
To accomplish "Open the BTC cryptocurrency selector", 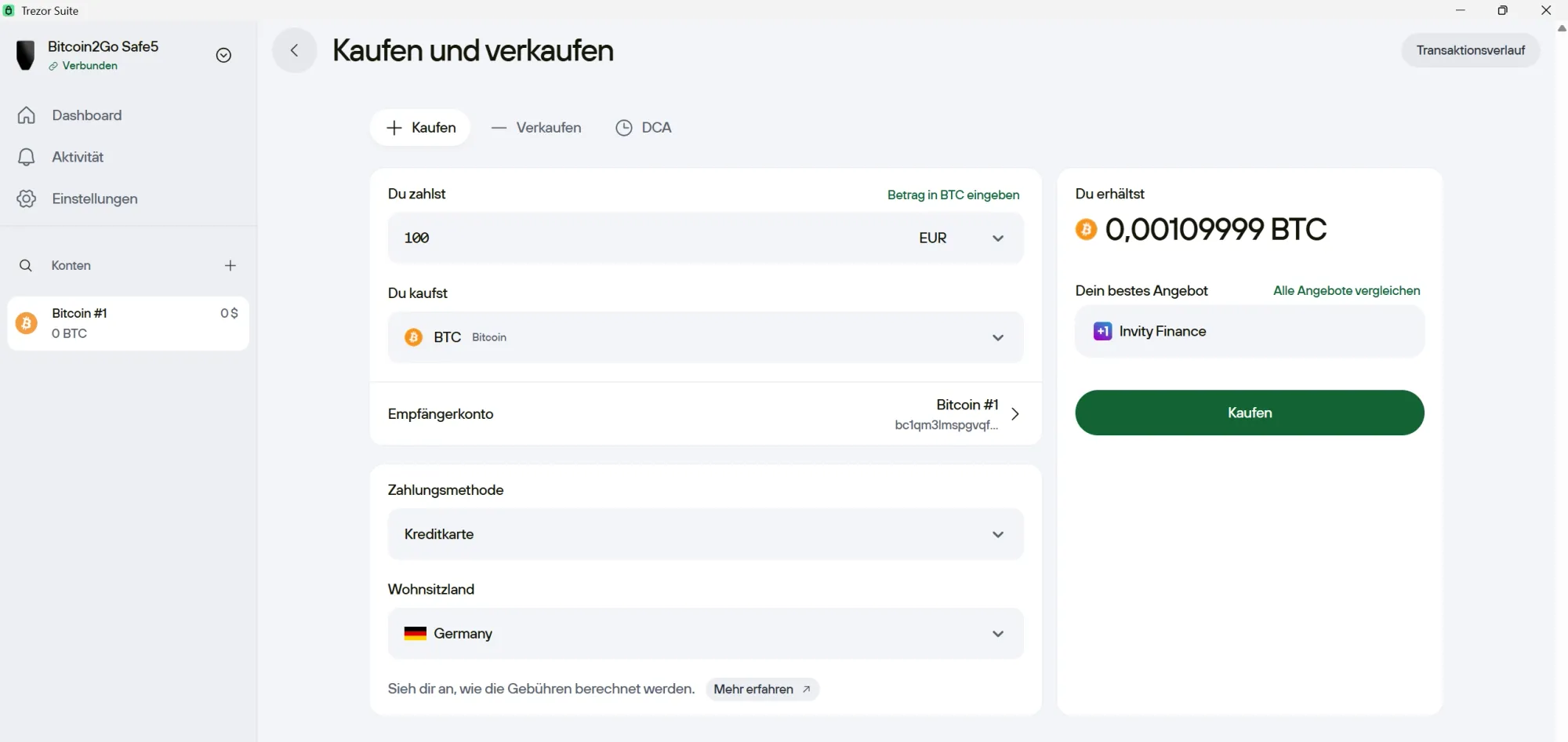I will tap(998, 336).
